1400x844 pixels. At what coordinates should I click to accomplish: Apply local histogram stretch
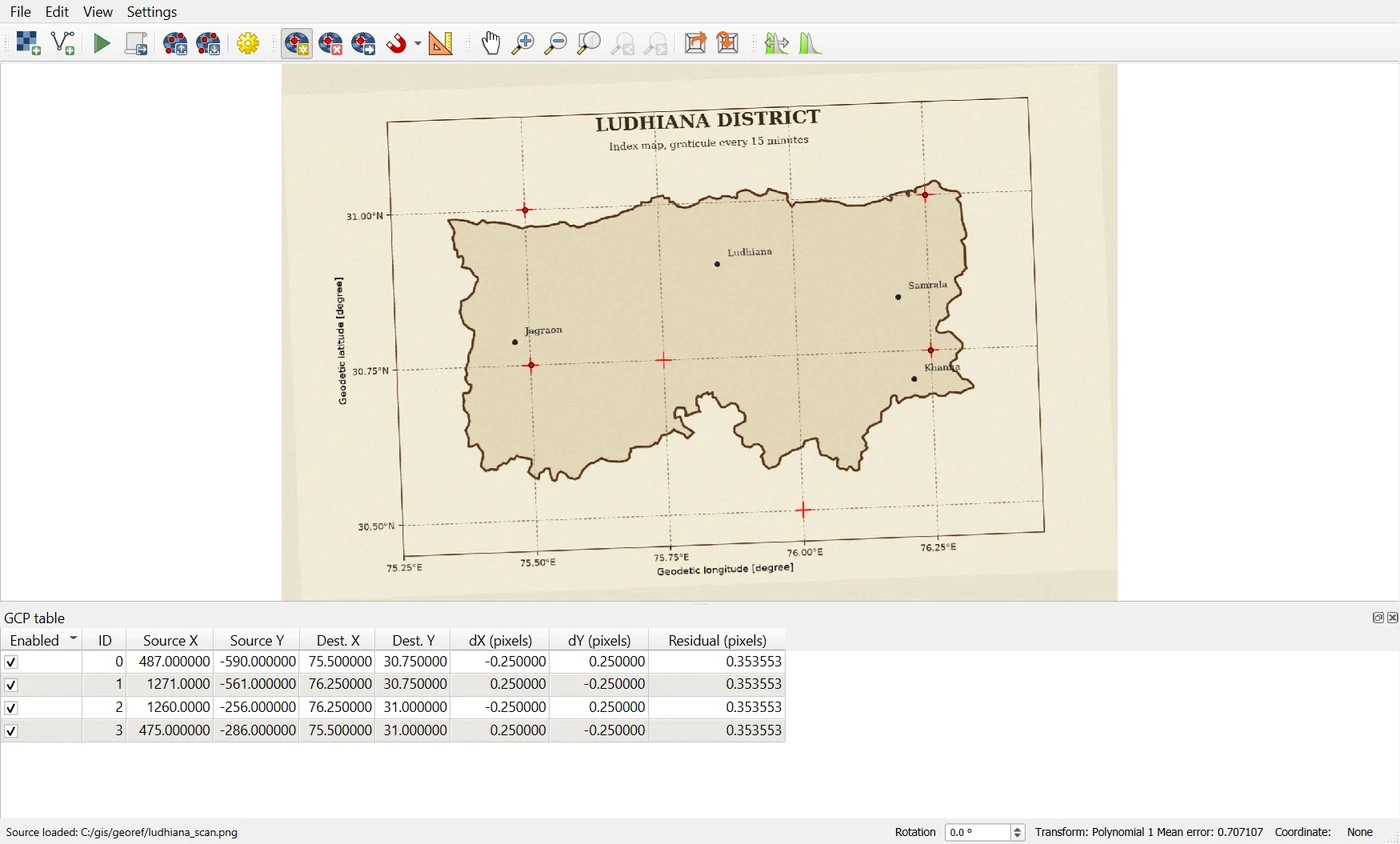[810, 43]
